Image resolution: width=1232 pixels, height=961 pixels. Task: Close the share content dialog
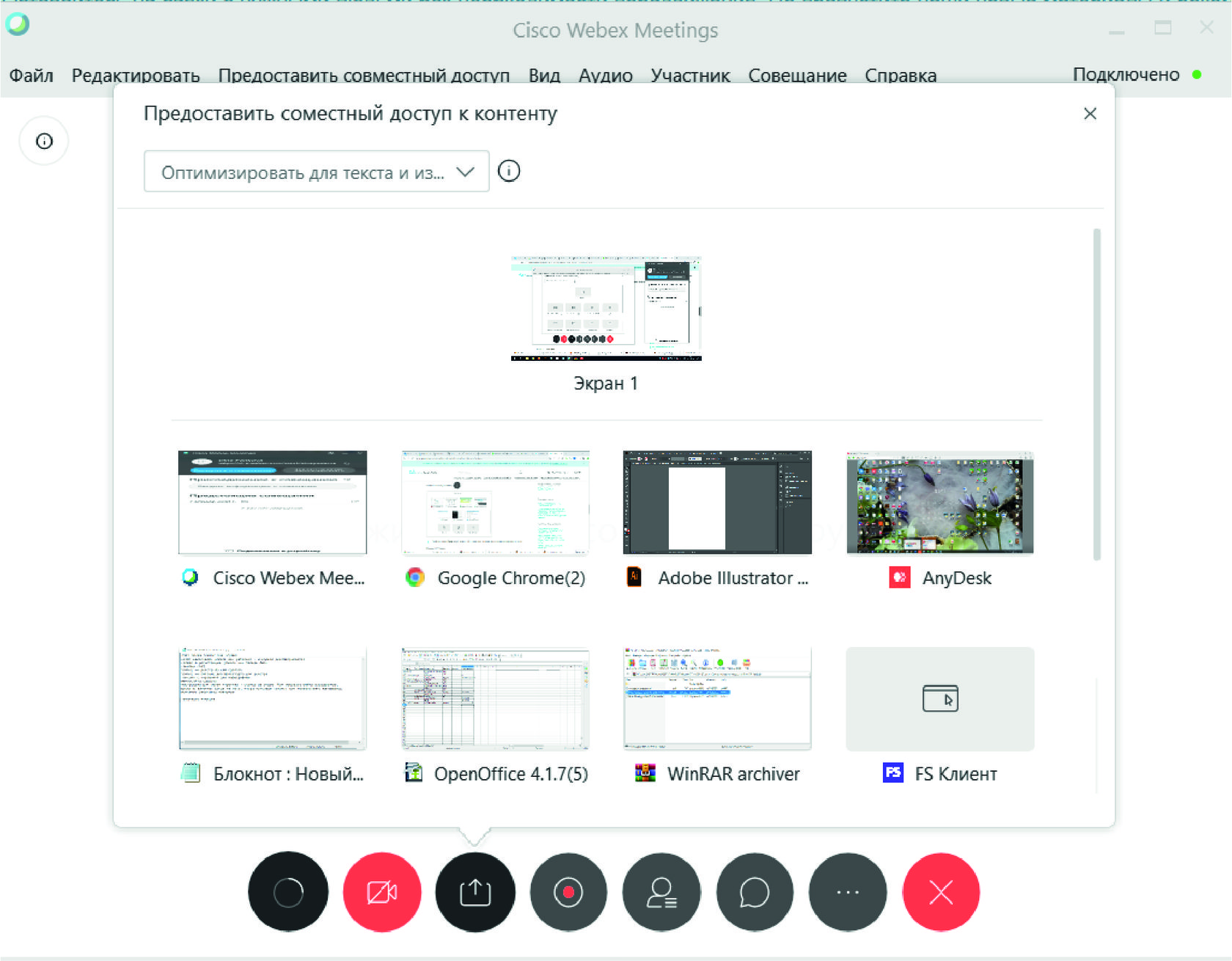(x=1090, y=114)
